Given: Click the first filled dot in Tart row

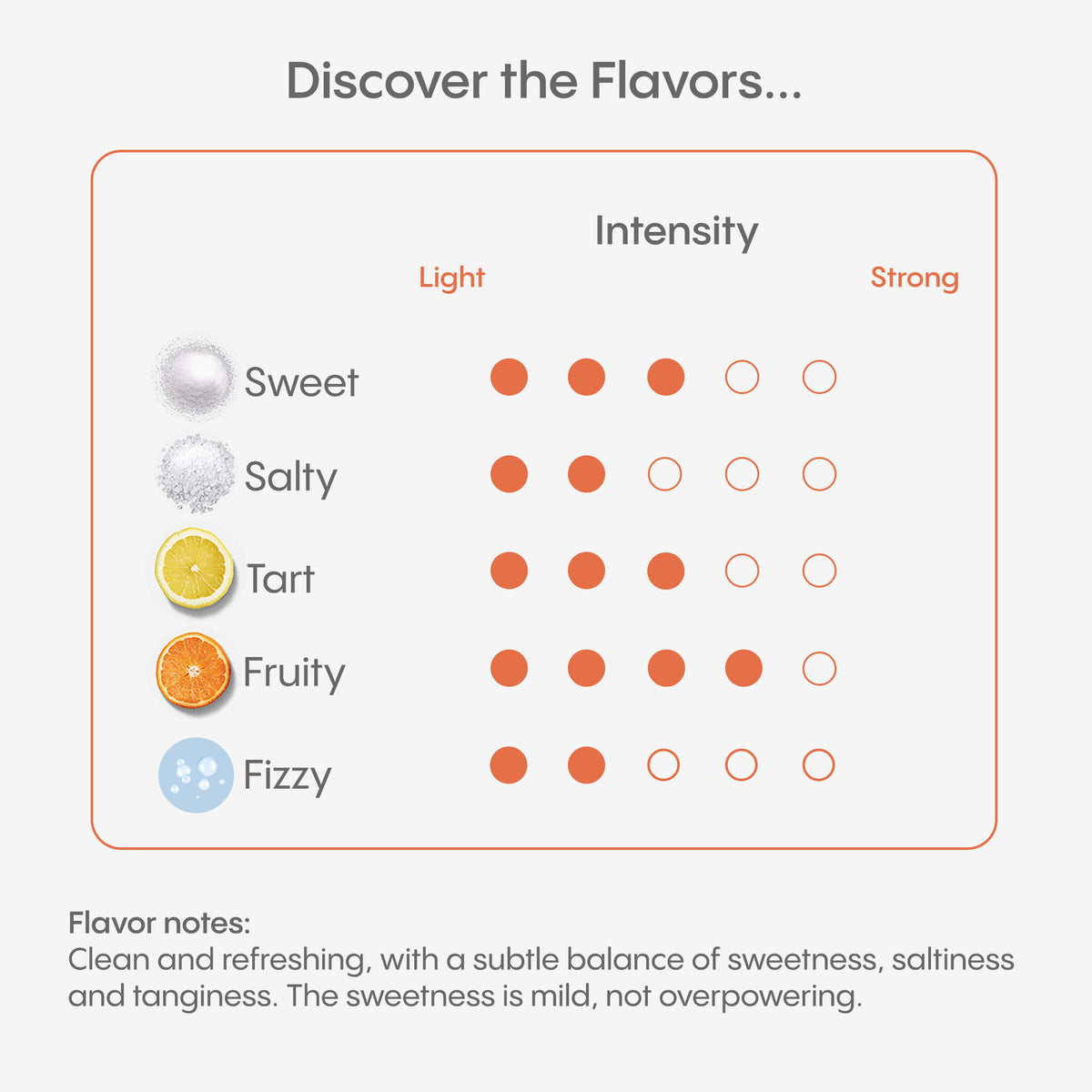Looking at the screenshot, I should click(509, 571).
